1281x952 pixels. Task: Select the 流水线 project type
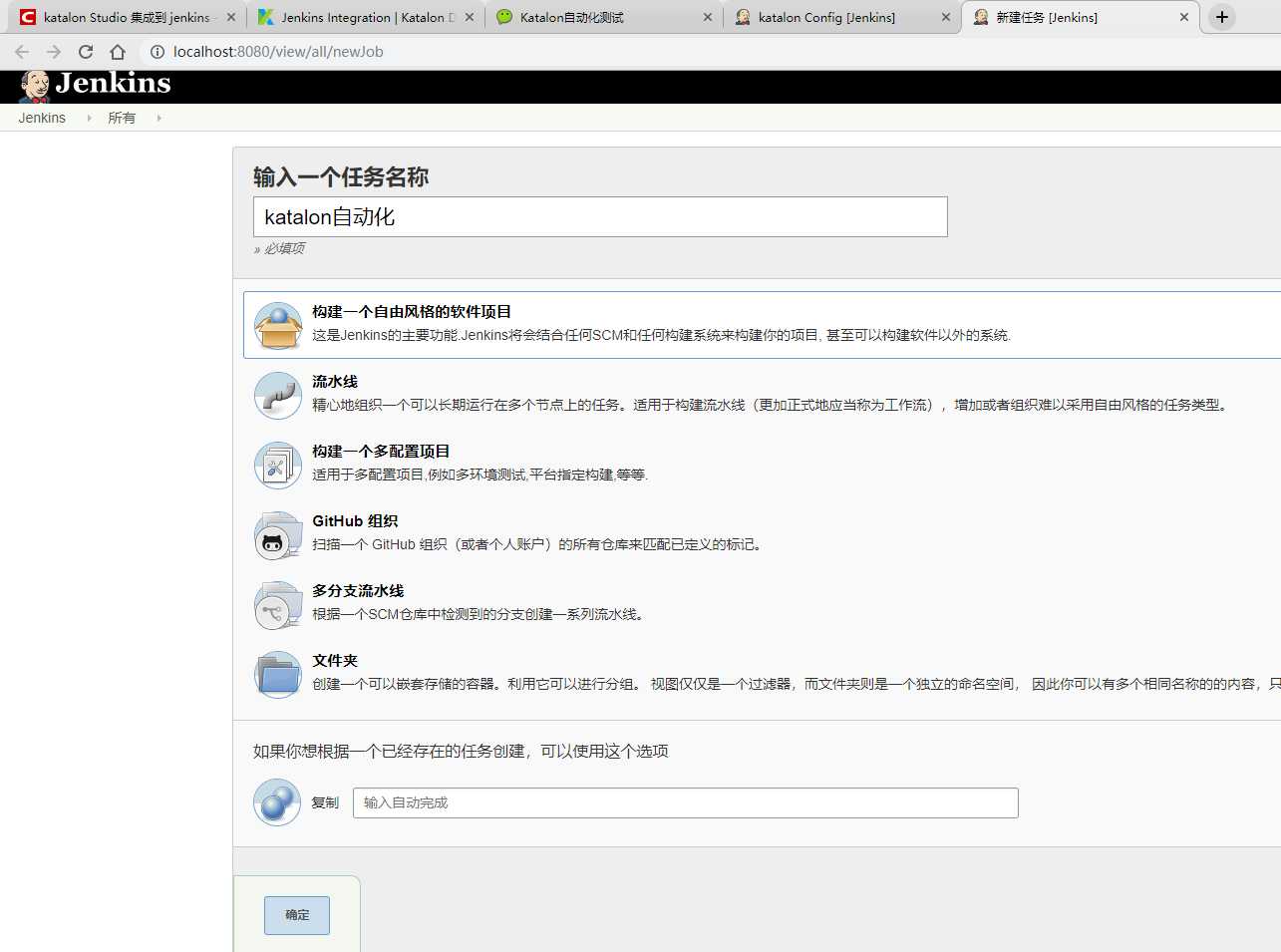click(335, 382)
